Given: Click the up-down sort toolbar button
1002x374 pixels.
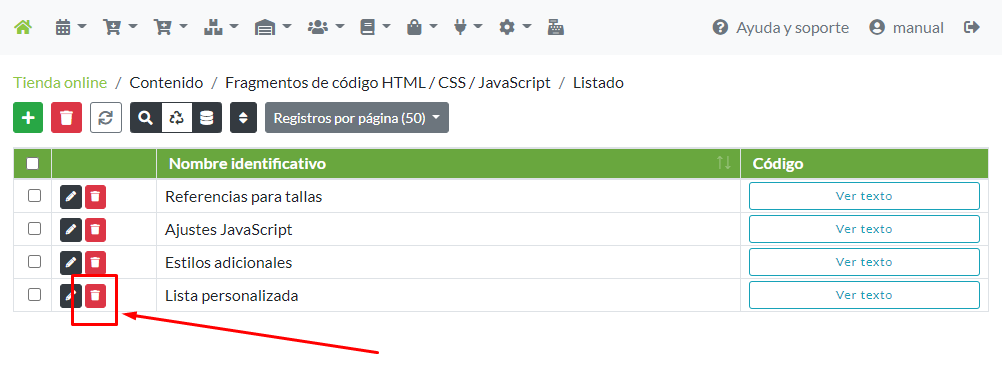Looking at the screenshot, I should pyautogui.click(x=243, y=118).
